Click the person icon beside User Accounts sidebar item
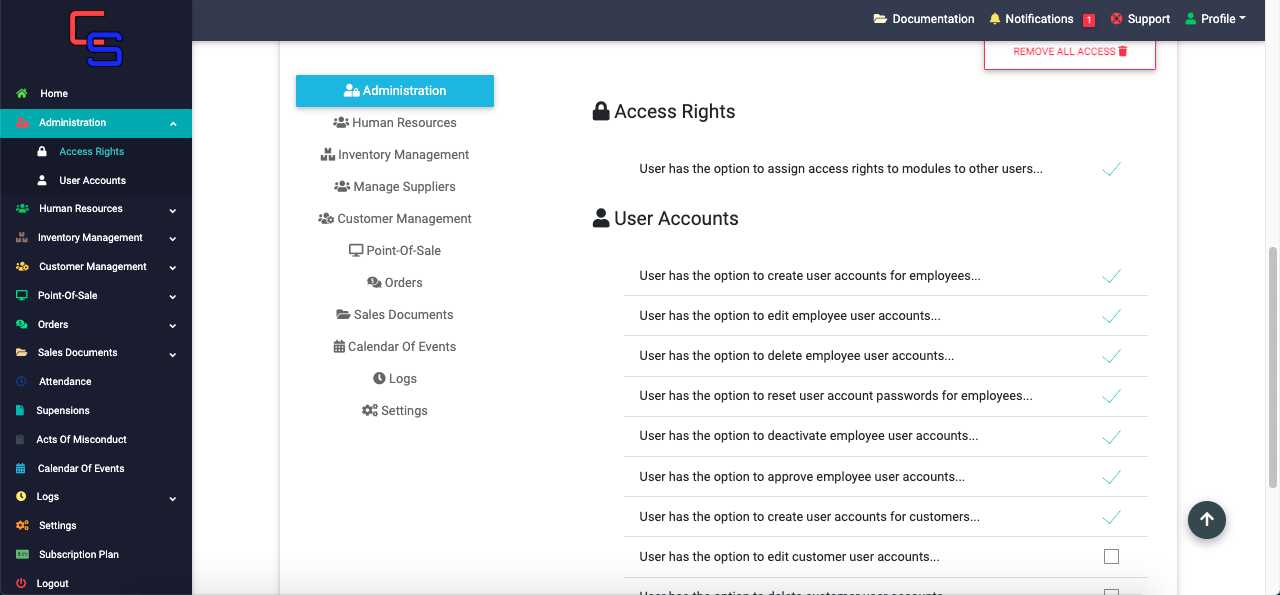1280x595 pixels. [x=42, y=181]
